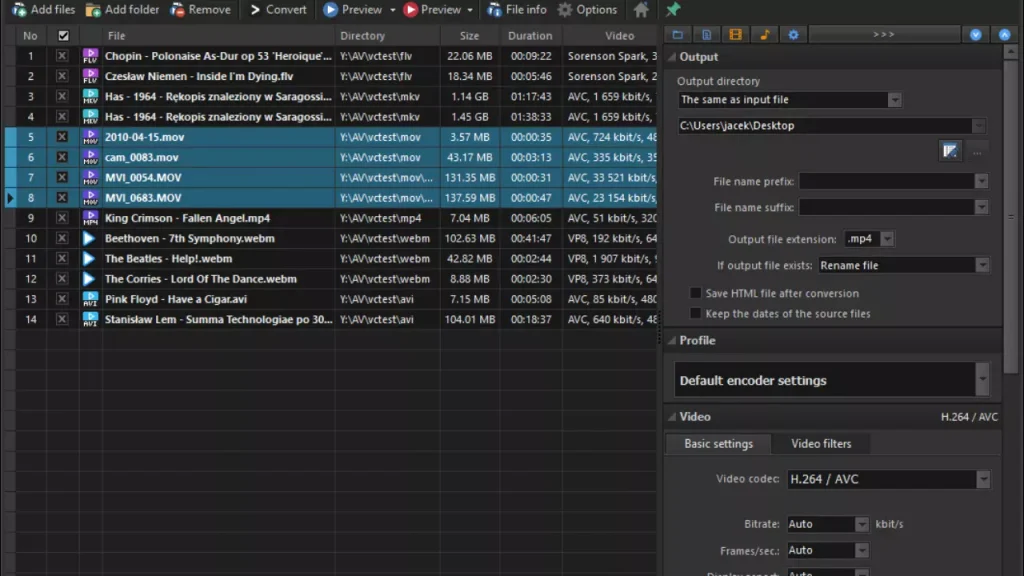Open the If output file exists dropdown
Screen dimensions: 1024x576
click(982, 266)
